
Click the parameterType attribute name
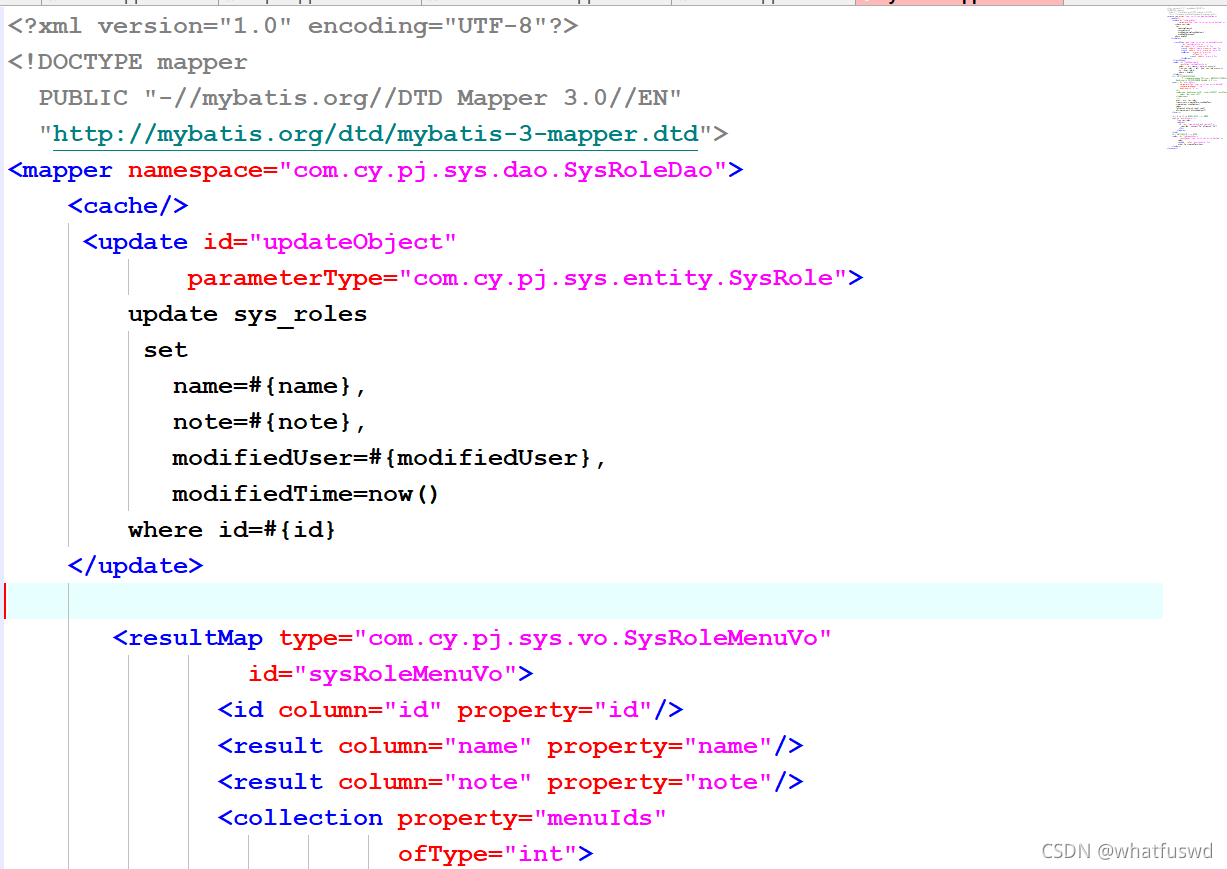point(285,278)
